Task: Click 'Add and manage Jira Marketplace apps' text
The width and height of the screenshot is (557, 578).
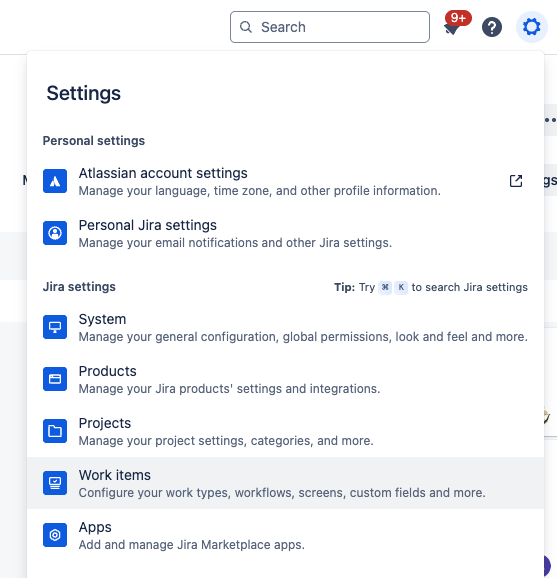Action: click(x=192, y=545)
